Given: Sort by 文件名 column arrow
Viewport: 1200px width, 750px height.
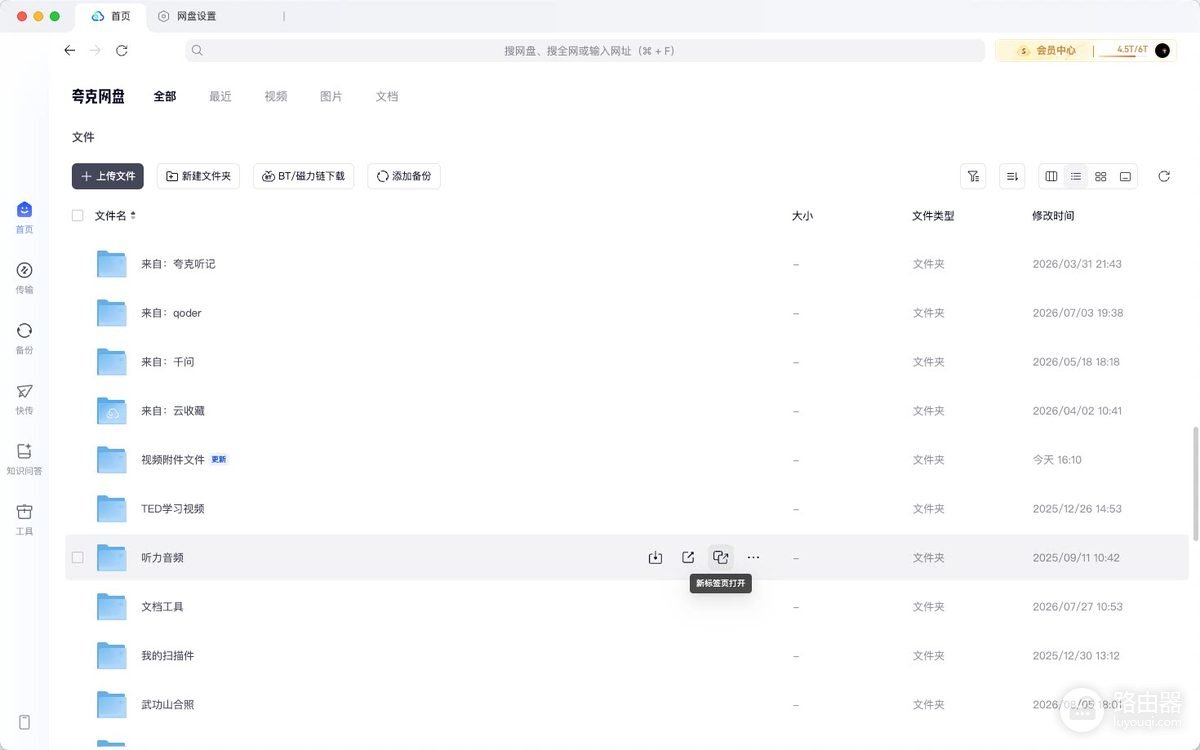Looking at the screenshot, I should 133,215.
